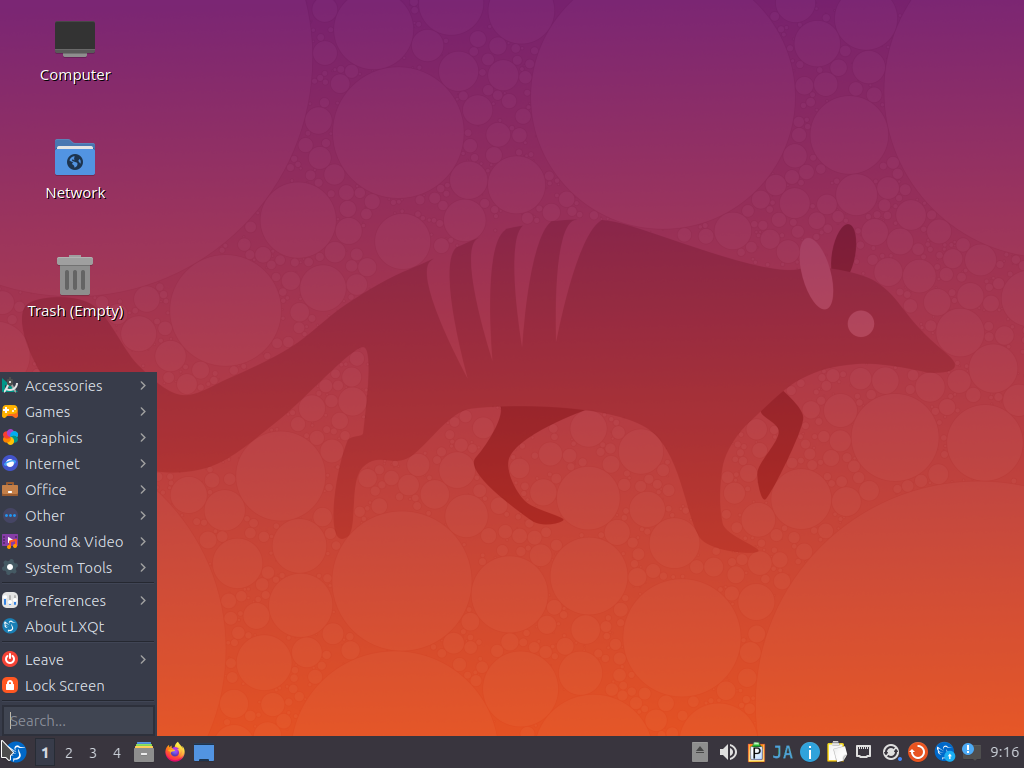
Task: Click About LXQt
Action: click(x=62, y=626)
